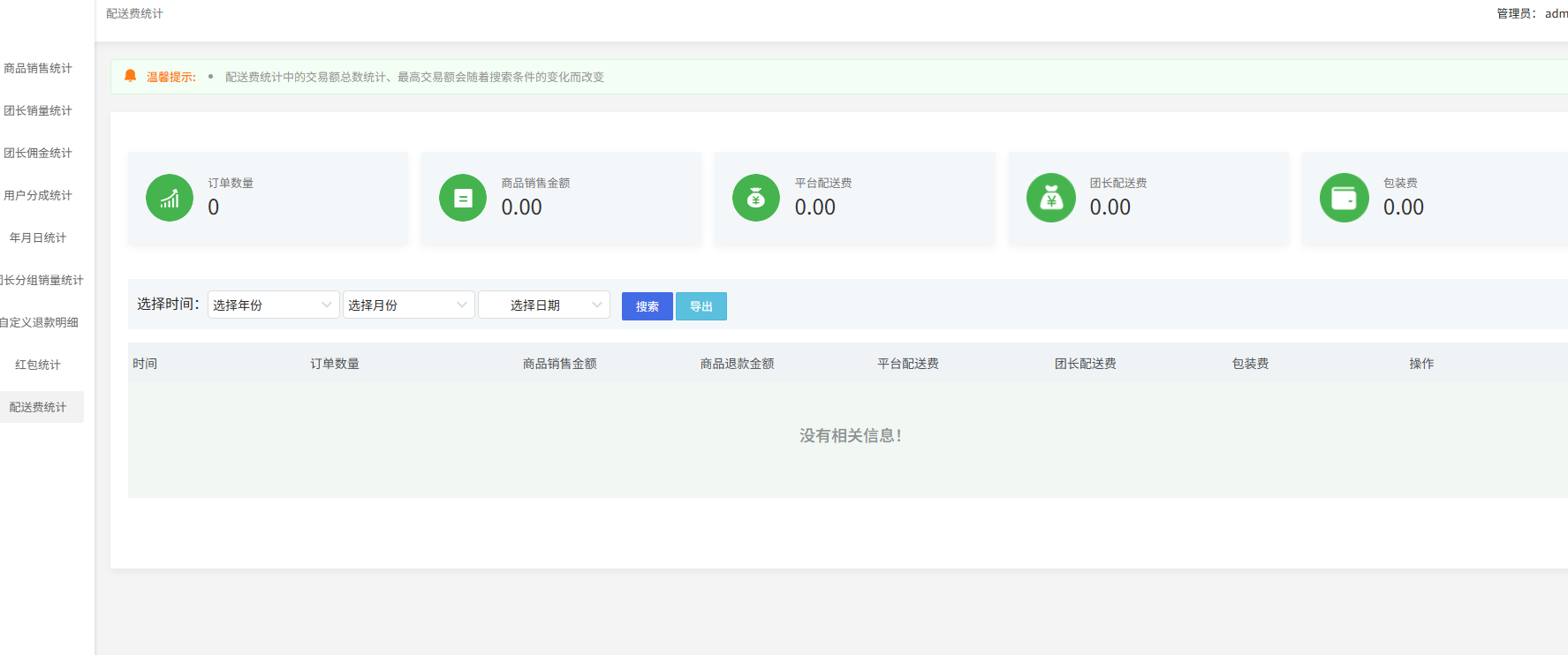This screenshot has width=1568, height=655.
Task: Open the 选择日期 date dropdown
Action: point(543,305)
